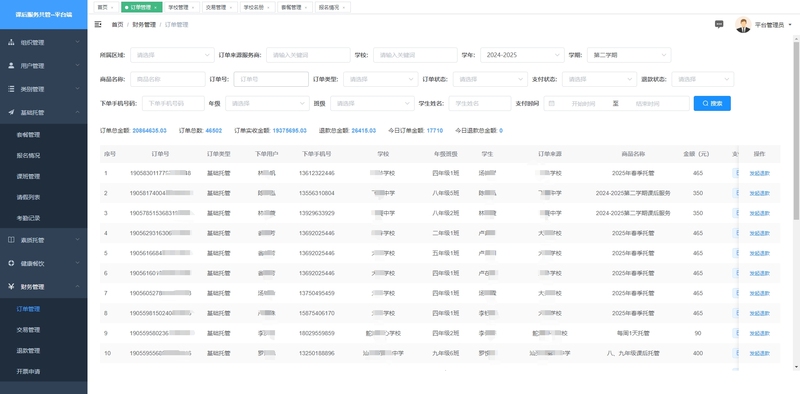Viewport: 800px width, 394px height.
Task: Click 发起退款 for order row 5
Action: (x=759, y=253)
